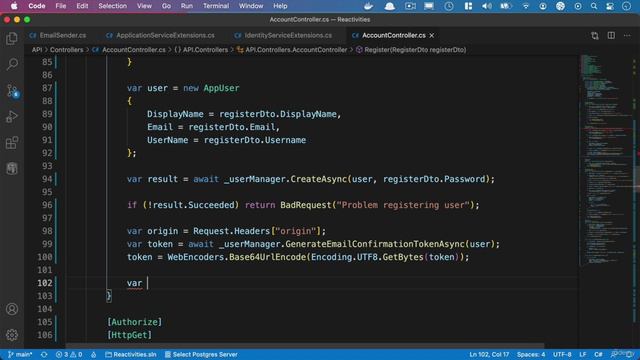640x360 pixels.
Task: Click the horizontal scrollbar under the editor
Action: [x=305, y=346]
